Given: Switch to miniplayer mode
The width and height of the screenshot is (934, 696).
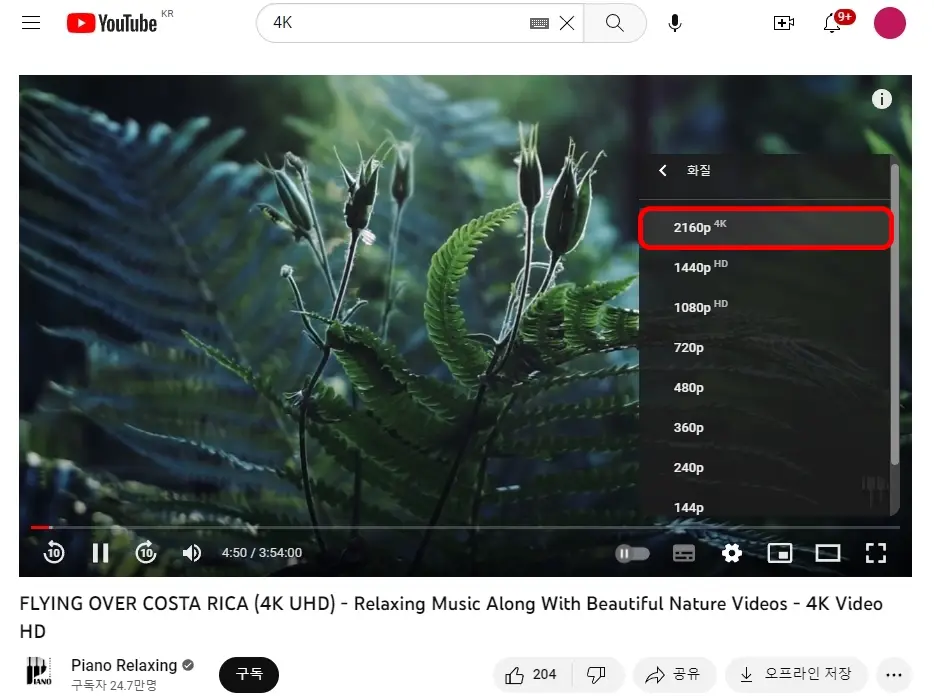Looking at the screenshot, I should 779,553.
